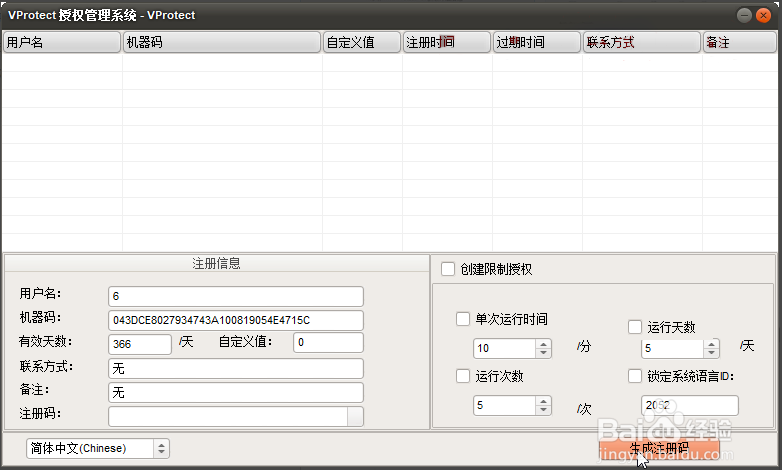
Task: Sort by 机器码 column header
Action: point(221,42)
